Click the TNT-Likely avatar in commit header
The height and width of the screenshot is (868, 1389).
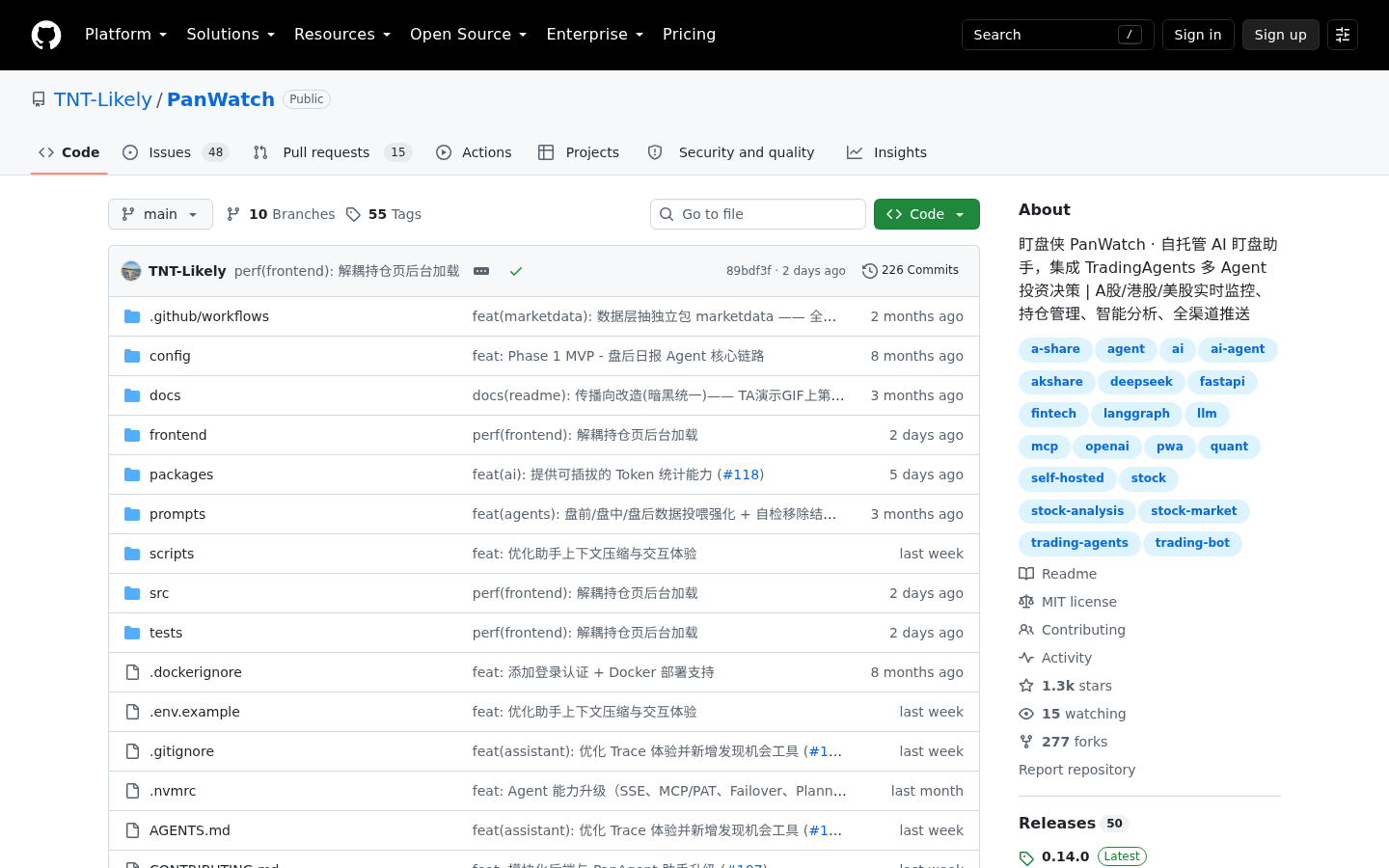coord(131,271)
